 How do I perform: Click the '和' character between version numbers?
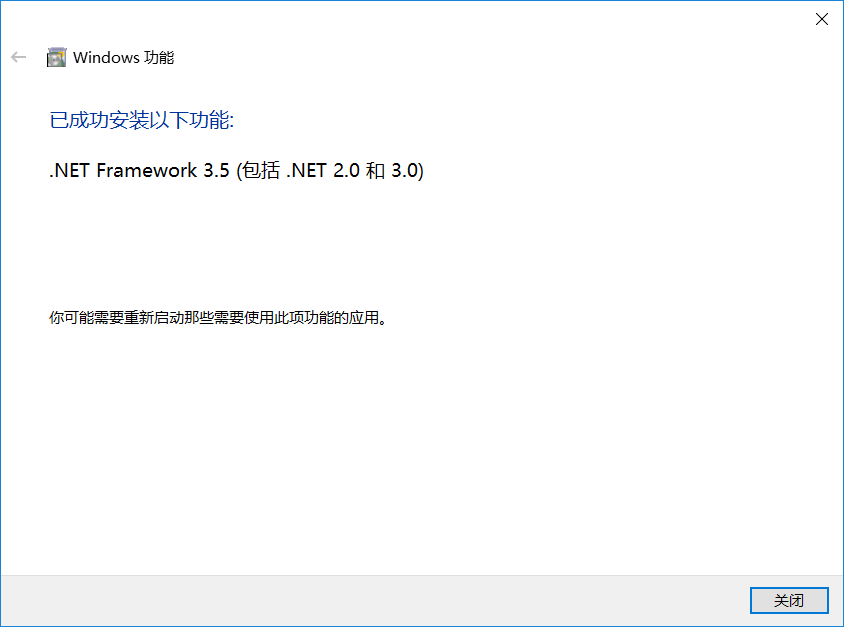coord(375,170)
